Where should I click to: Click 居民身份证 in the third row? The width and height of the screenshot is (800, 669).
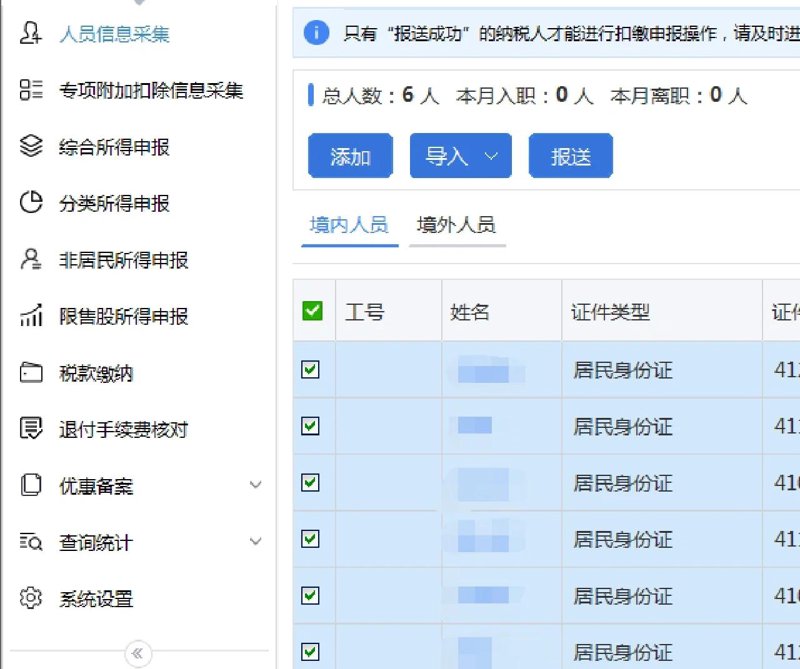[x=623, y=483]
